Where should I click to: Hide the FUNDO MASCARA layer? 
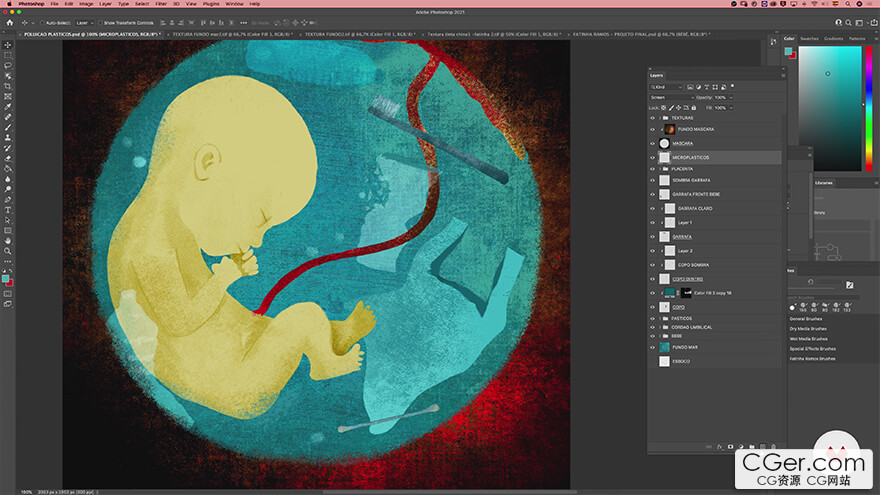[x=652, y=129]
